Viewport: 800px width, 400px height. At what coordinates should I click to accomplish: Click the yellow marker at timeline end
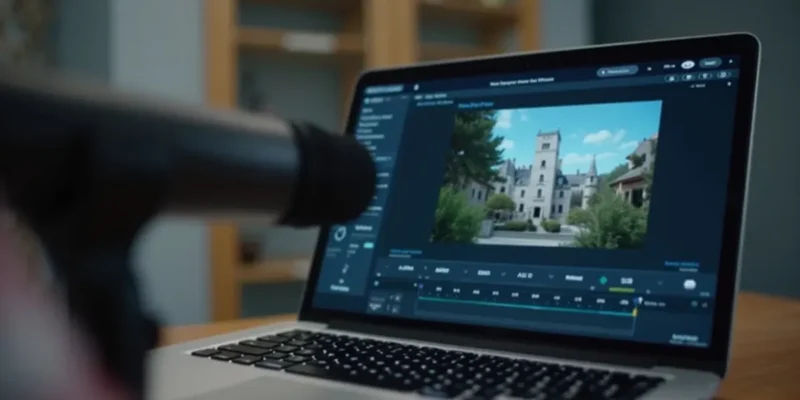(x=635, y=312)
